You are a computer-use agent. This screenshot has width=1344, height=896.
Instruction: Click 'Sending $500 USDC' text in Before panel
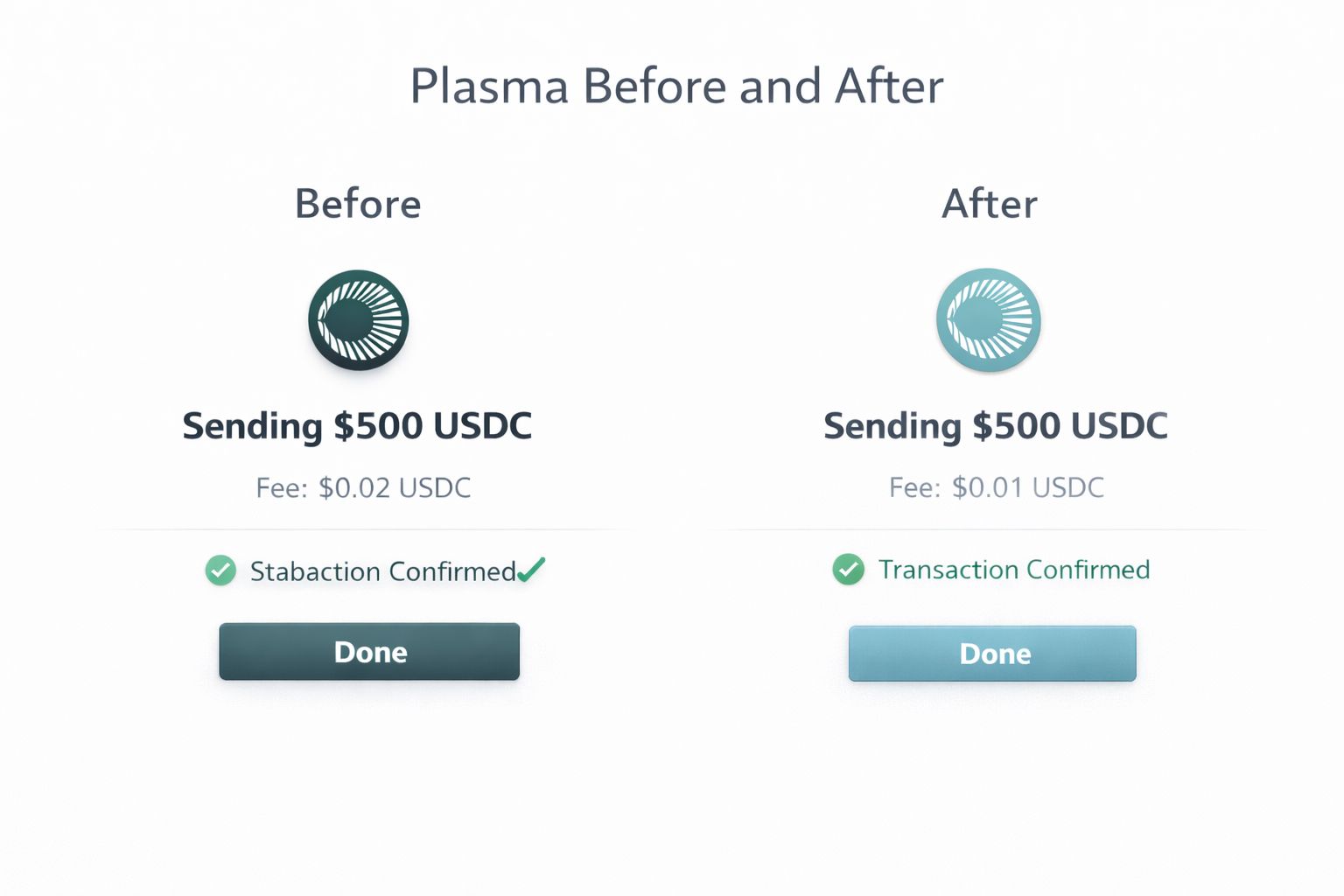point(357,426)
